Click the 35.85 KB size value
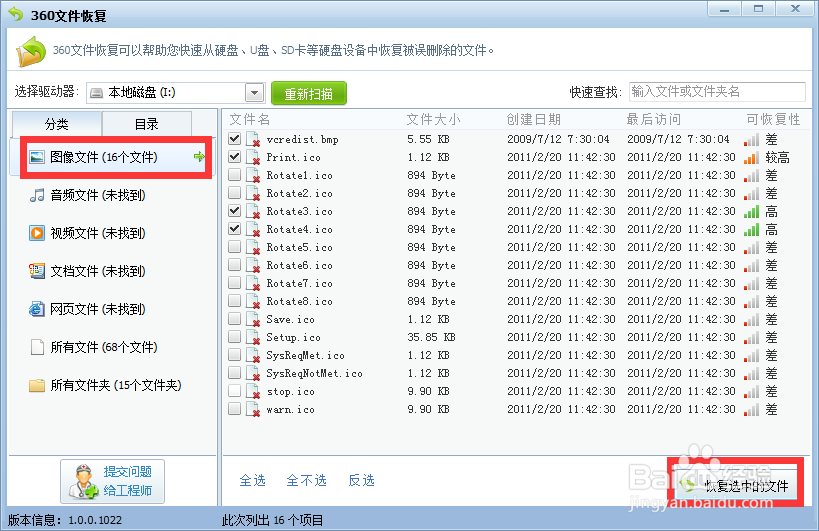The height and width of the screenshot is (531, 819). 431,337
